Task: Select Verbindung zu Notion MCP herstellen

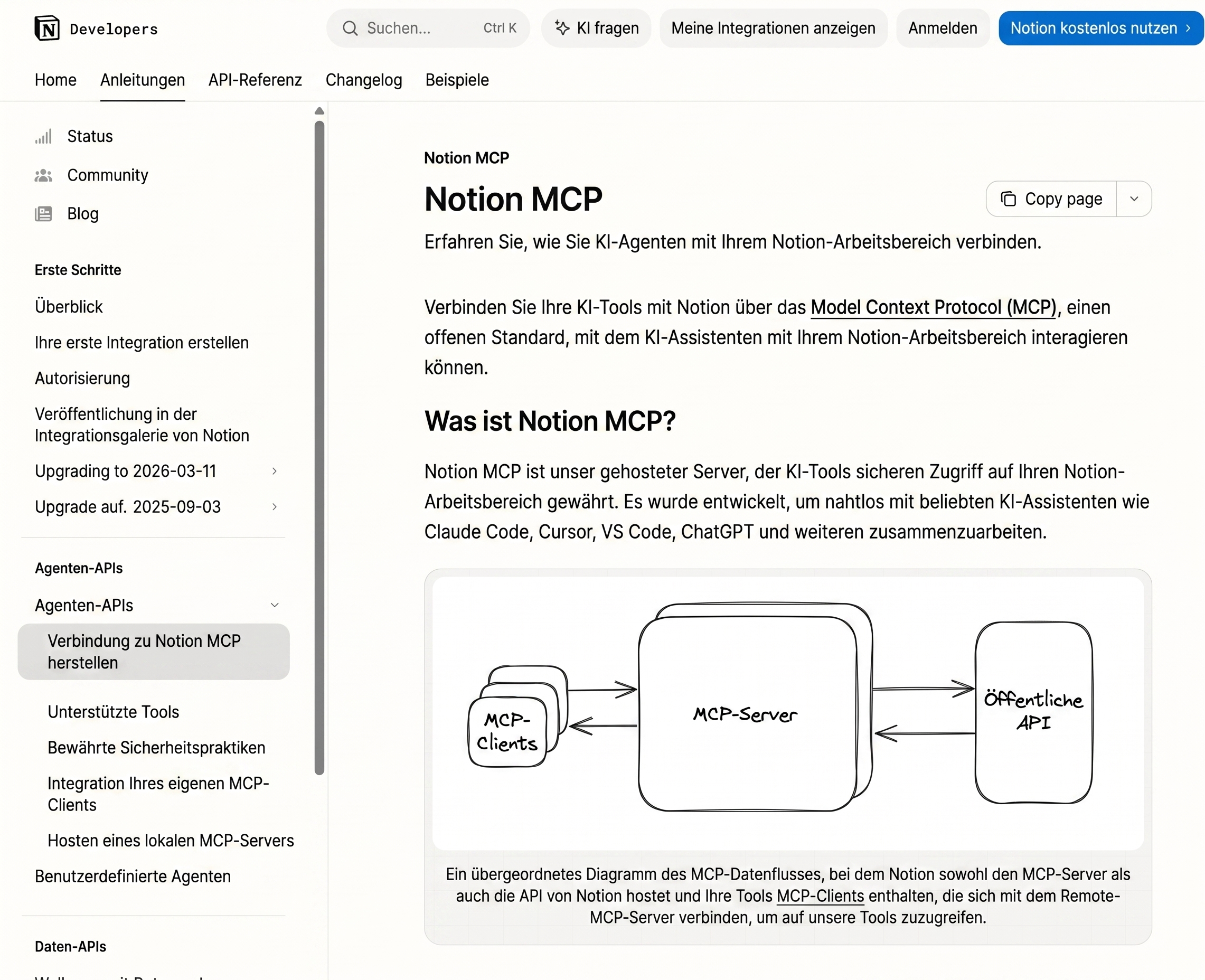Action: [x=154, y=652]
